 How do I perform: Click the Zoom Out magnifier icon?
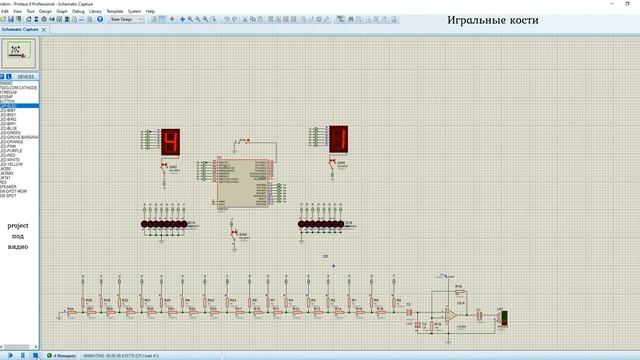pyautogui.click(x=198, y=19)
